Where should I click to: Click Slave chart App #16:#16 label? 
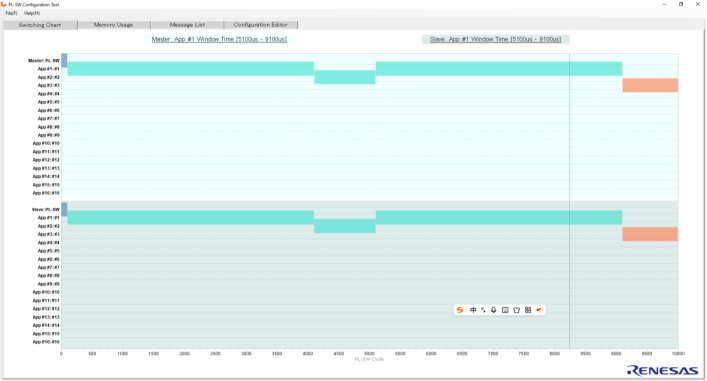point(46,342)
